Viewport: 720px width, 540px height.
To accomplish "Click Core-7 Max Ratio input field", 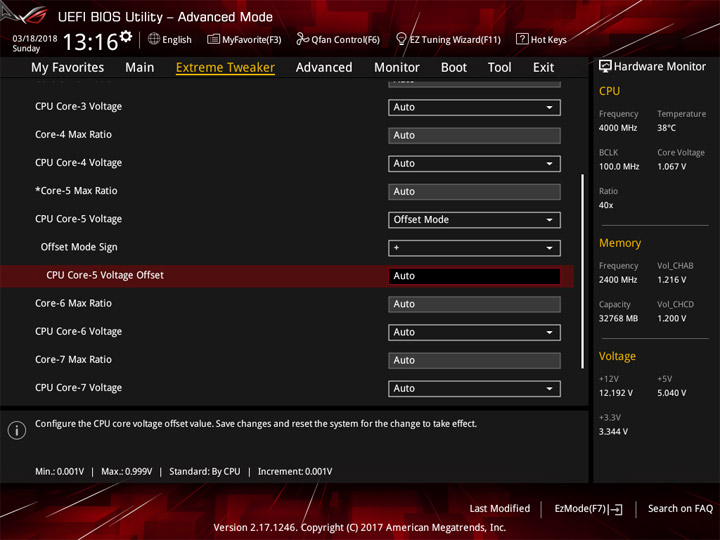I will click(x=474, y=360).
